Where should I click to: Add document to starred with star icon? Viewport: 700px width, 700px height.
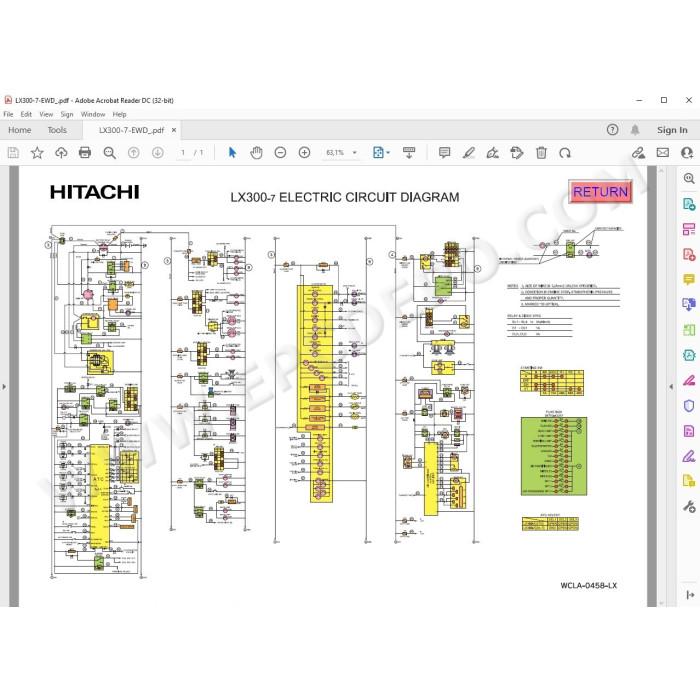coord(37,153)
